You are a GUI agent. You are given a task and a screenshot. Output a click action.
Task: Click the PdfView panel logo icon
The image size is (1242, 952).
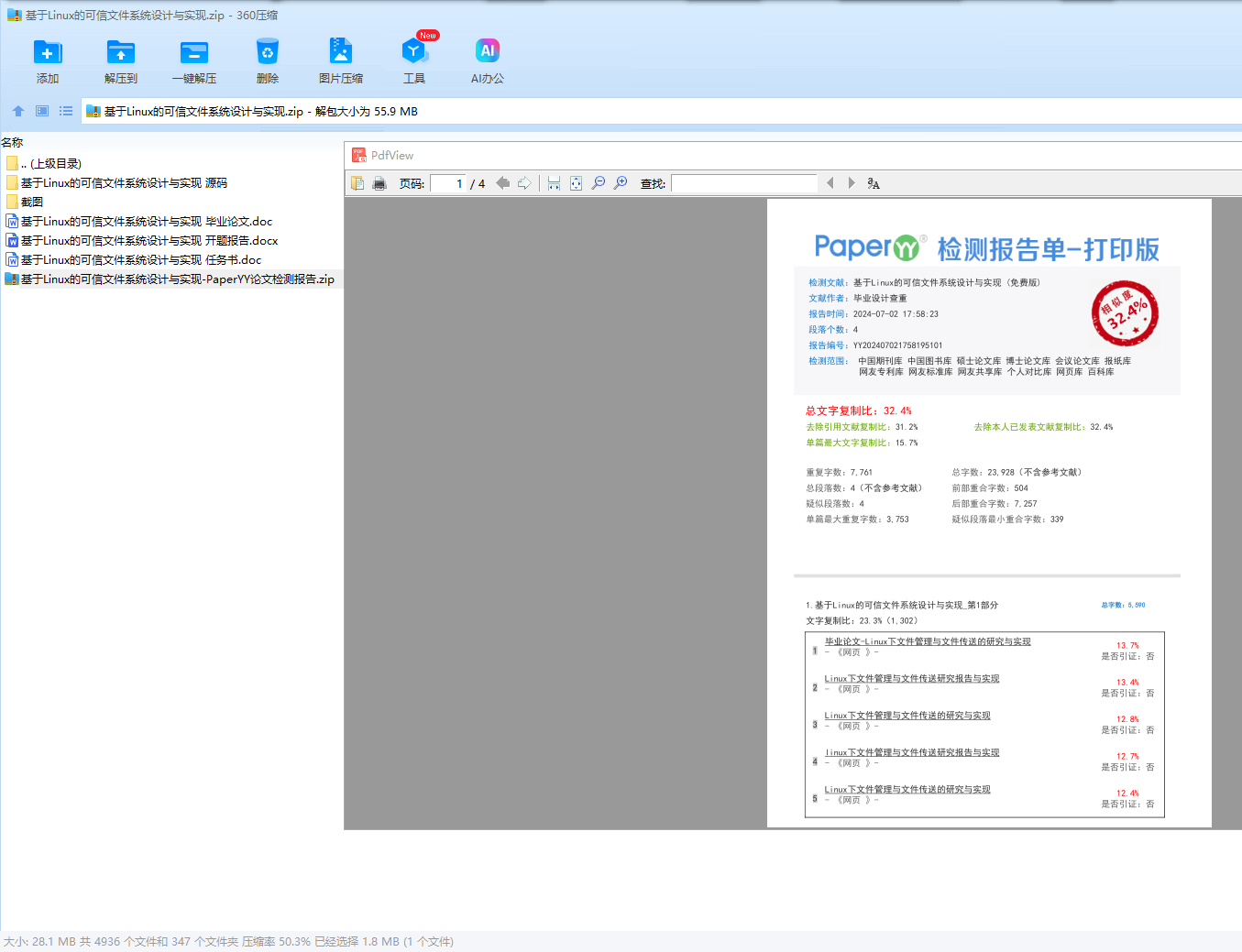tap(359, 155)
